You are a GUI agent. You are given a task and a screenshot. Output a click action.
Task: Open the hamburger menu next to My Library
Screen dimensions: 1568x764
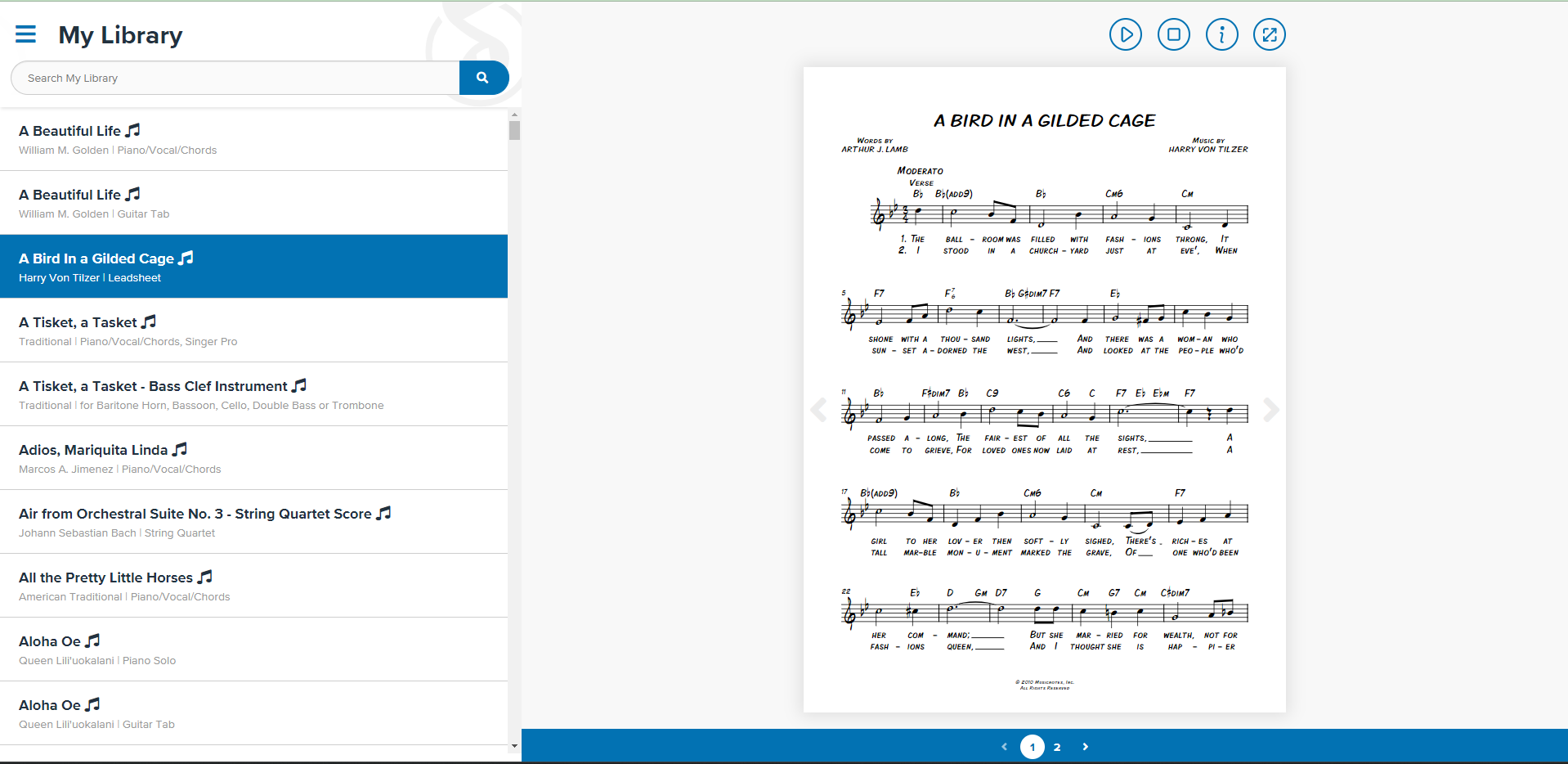coord(25,34)
